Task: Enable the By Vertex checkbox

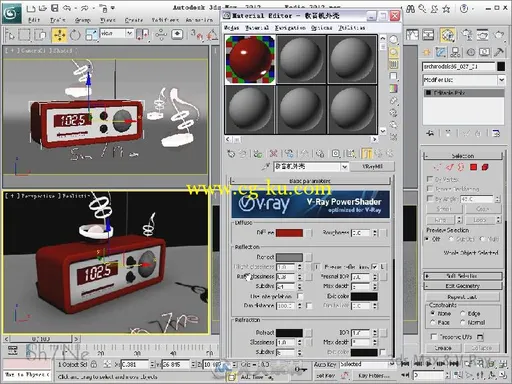Action: click(430, 179)
